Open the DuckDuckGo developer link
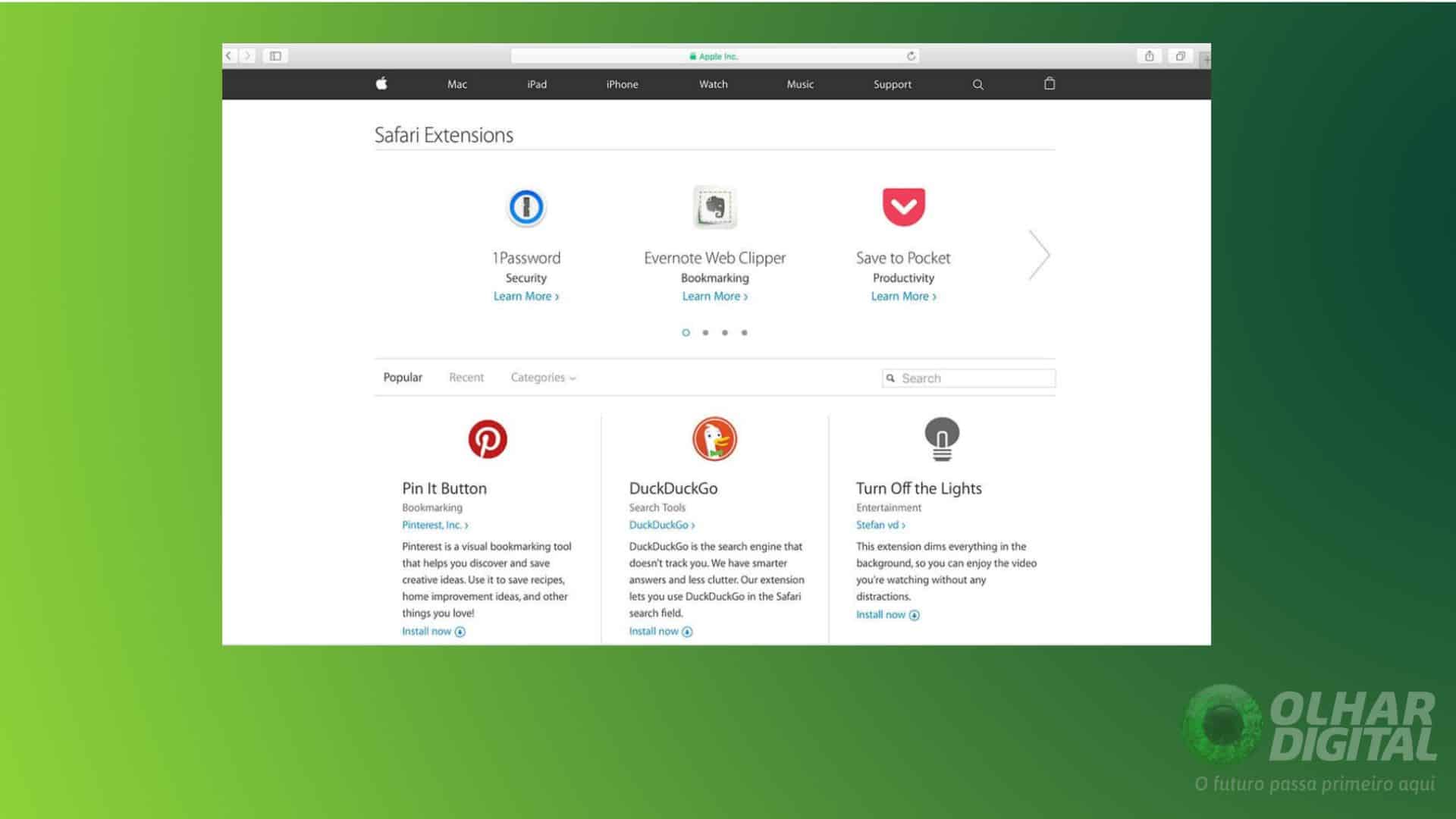 (x=662, y=525)
